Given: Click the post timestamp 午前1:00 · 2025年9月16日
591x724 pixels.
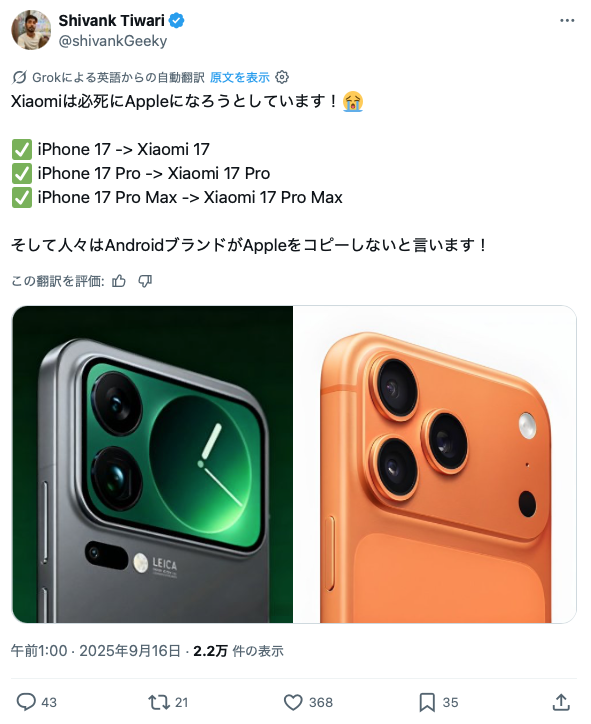Looking at the screenshot, I should coord(96,651).
